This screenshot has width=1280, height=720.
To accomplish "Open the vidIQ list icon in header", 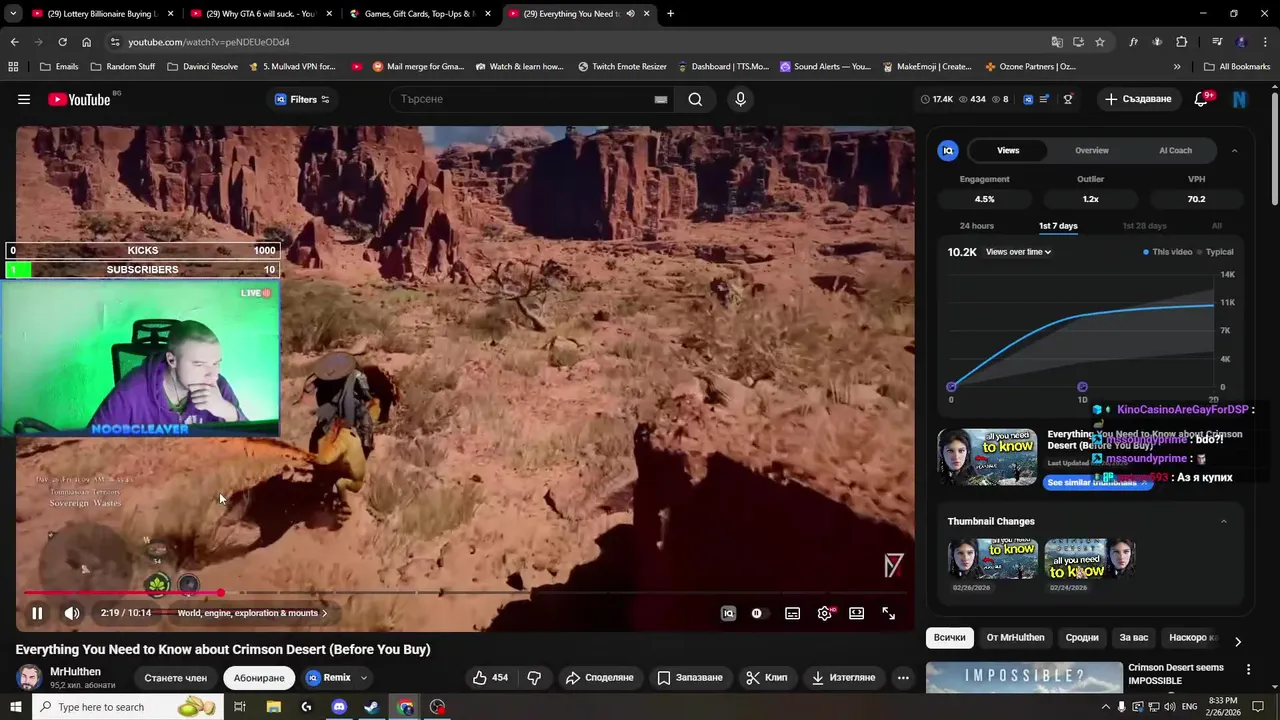I will click(1045, 99).
